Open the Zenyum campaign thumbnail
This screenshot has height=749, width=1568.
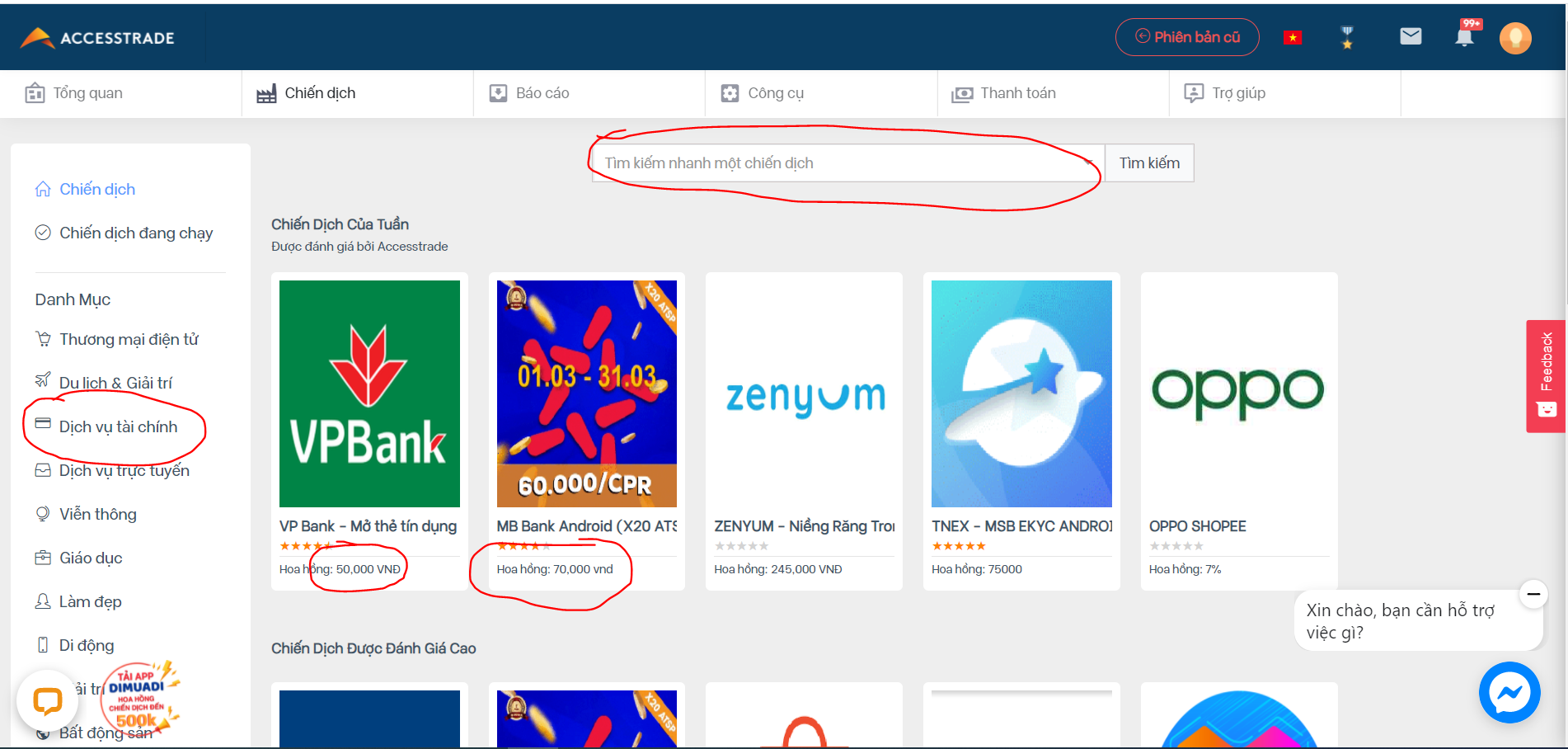[x=805, y=393]
